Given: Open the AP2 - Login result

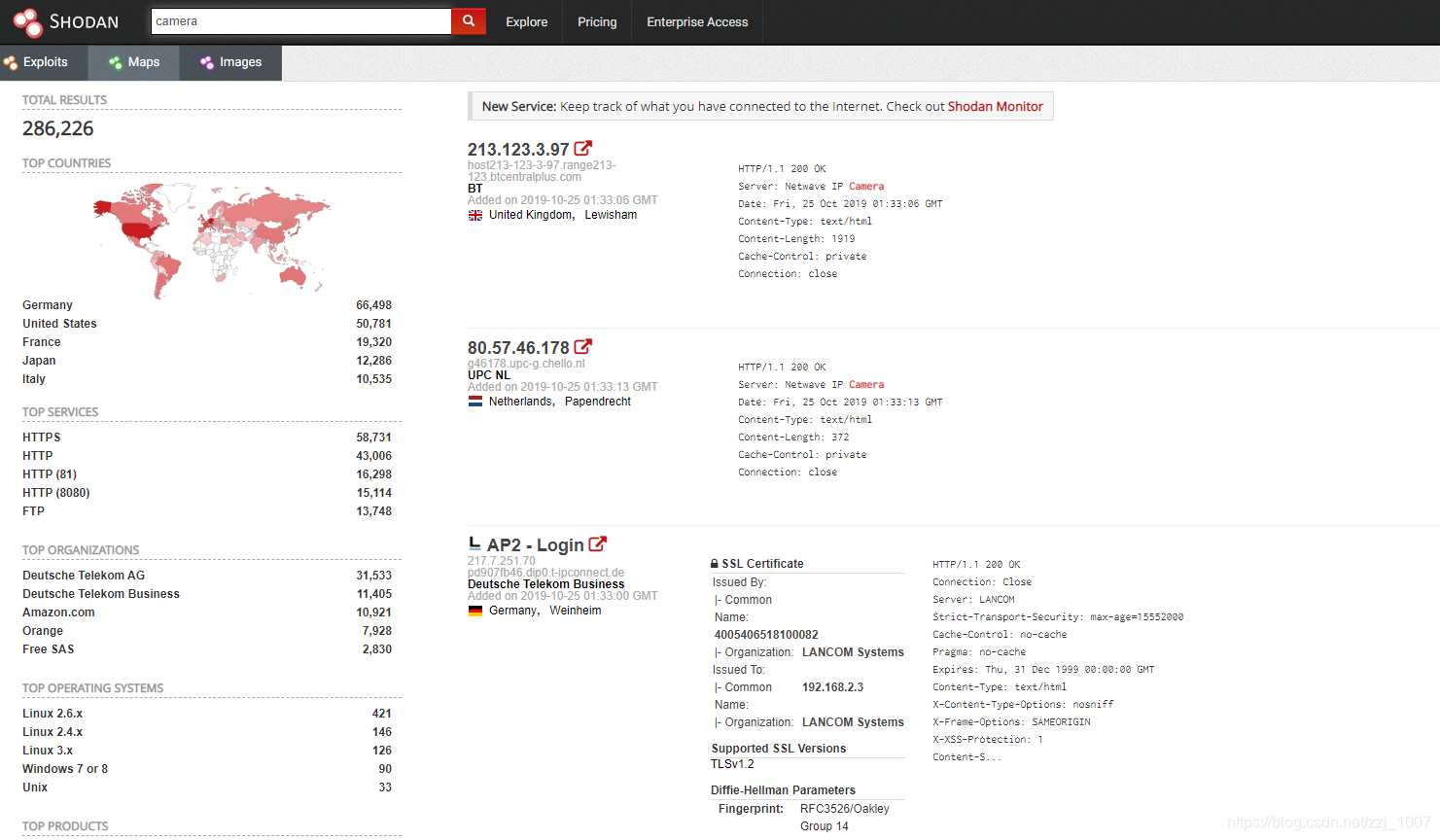Looking at the screenshot, I should pyautogui.click(x=536, y=545).
